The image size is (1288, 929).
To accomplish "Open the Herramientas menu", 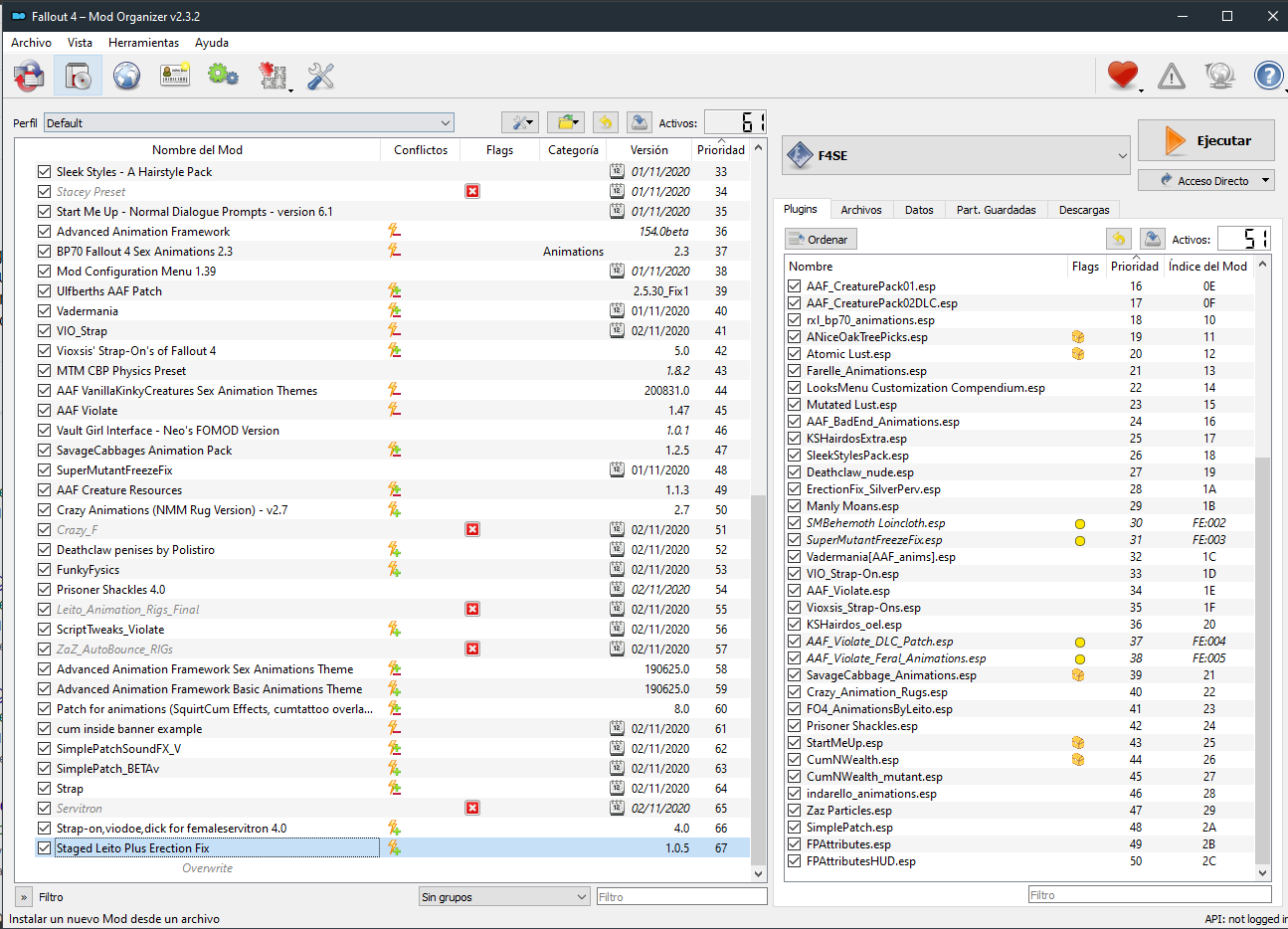I will click(144, 43).
